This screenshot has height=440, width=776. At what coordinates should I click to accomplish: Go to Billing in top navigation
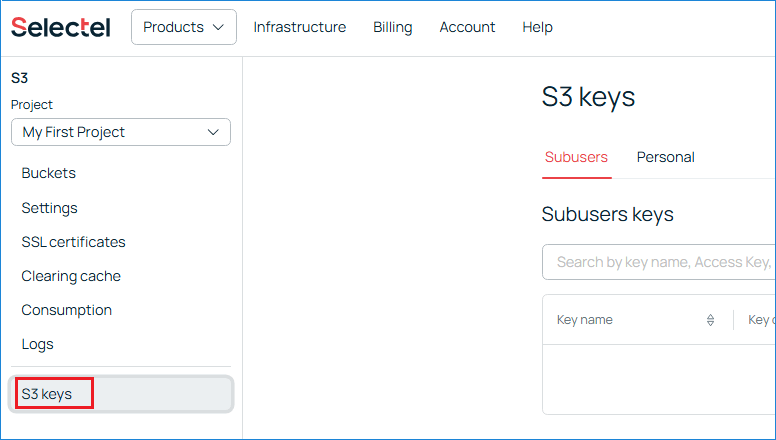tap(392, 27)
